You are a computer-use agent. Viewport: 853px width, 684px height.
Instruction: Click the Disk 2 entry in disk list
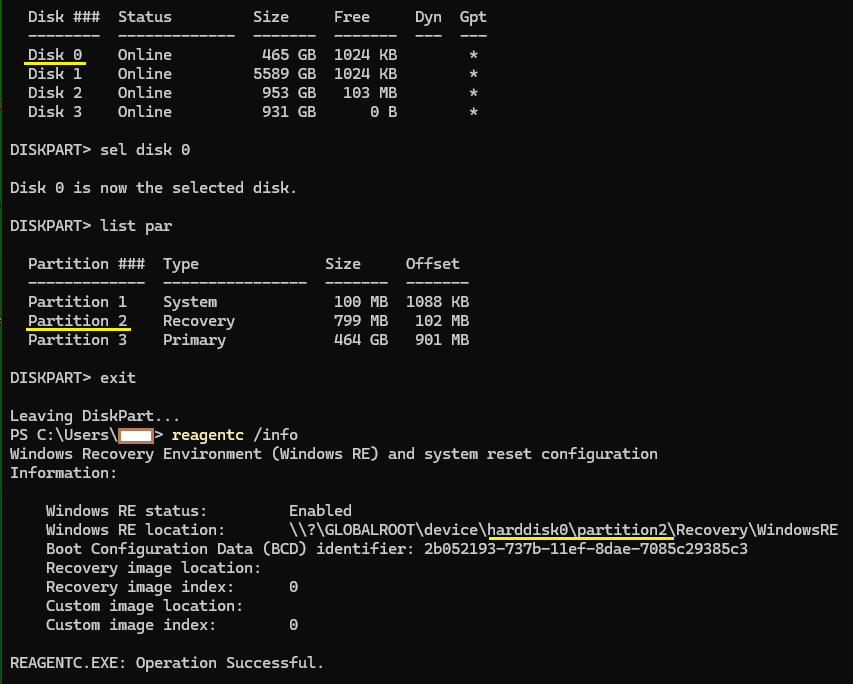coord(54,93)
